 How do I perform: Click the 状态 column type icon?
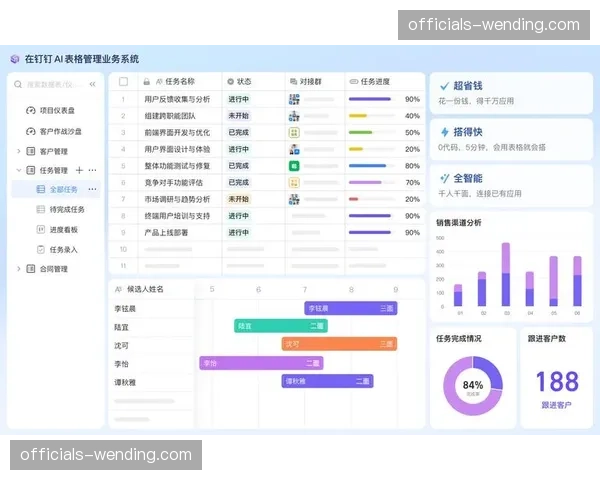pyautogui.click(x=230, y=82)
